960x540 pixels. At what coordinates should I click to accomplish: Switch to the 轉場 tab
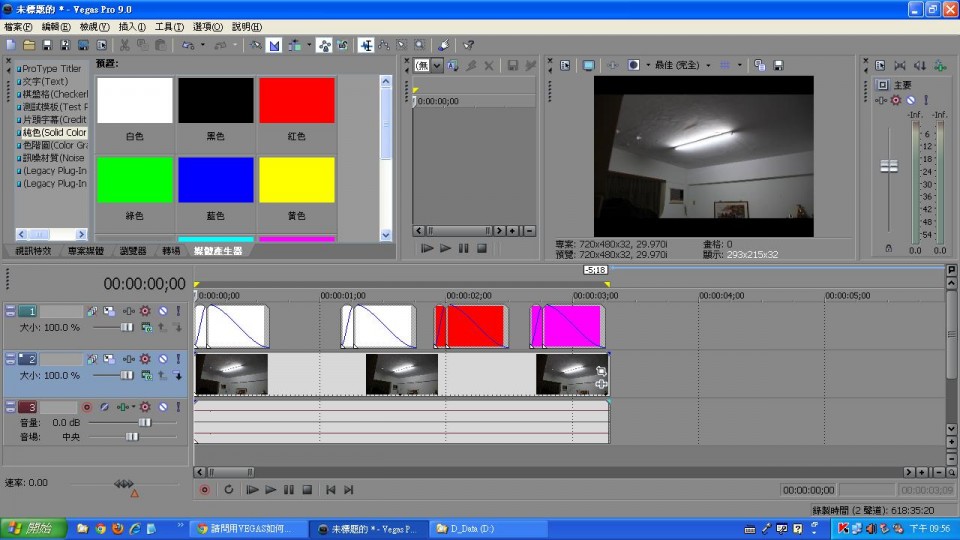pos(170,250)
